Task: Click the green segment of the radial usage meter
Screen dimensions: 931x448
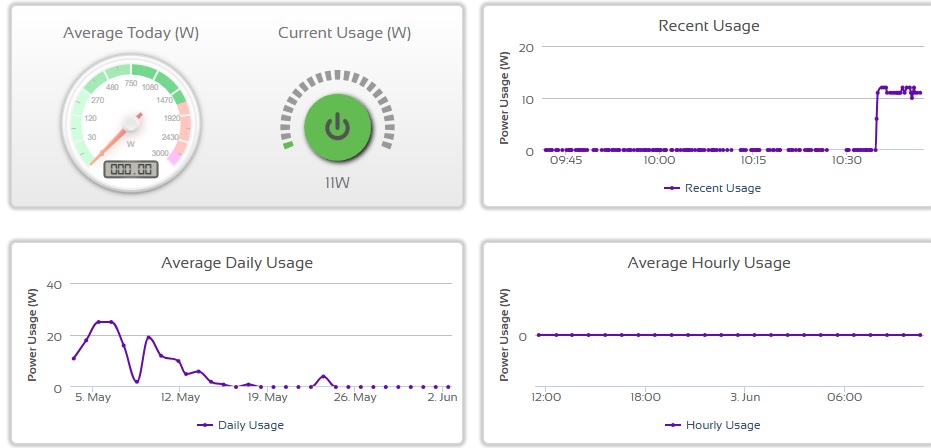Action: pyautogui.click(x=289, y=146)
